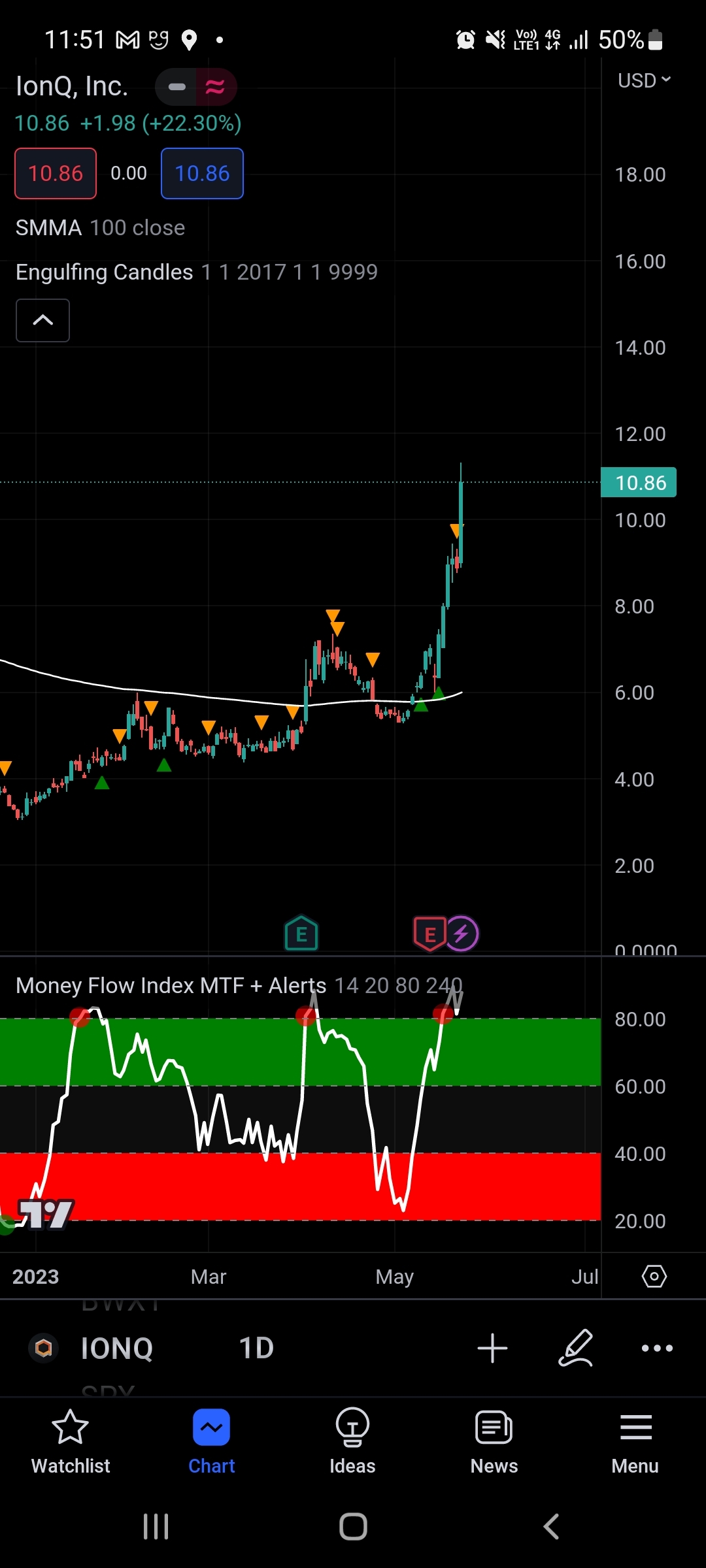Switch to the Chart tab
Viewport: 706px width, 1568px height.
point(212,1443)
